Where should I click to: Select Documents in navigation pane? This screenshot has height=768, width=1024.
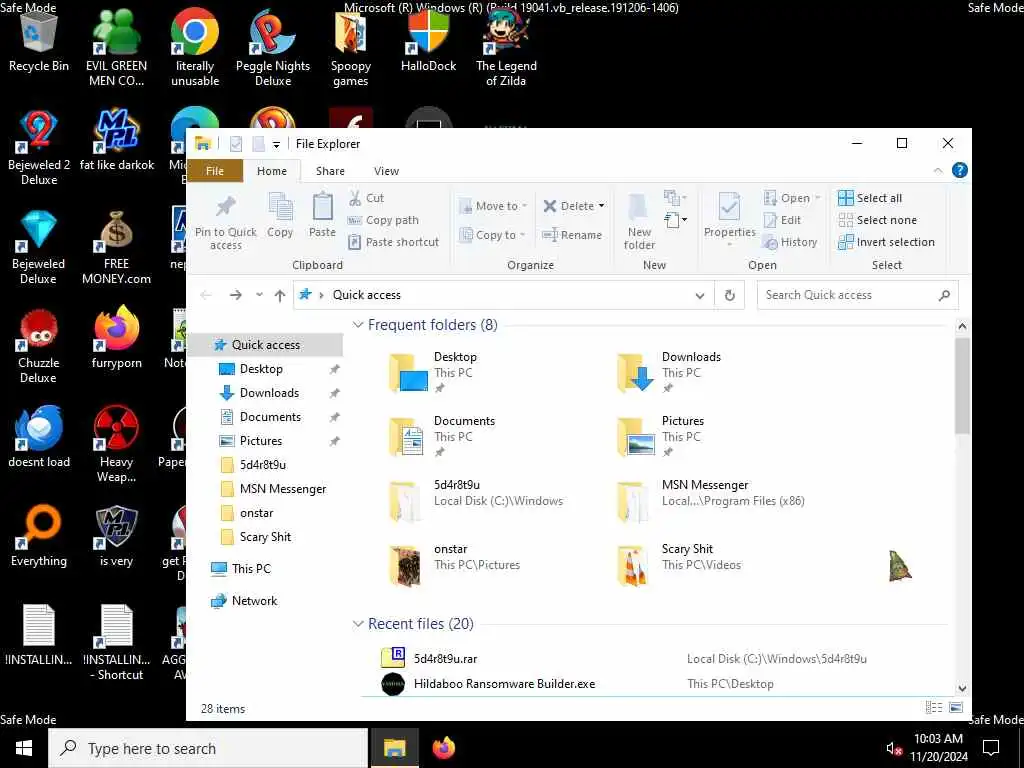tap(270, 417)
